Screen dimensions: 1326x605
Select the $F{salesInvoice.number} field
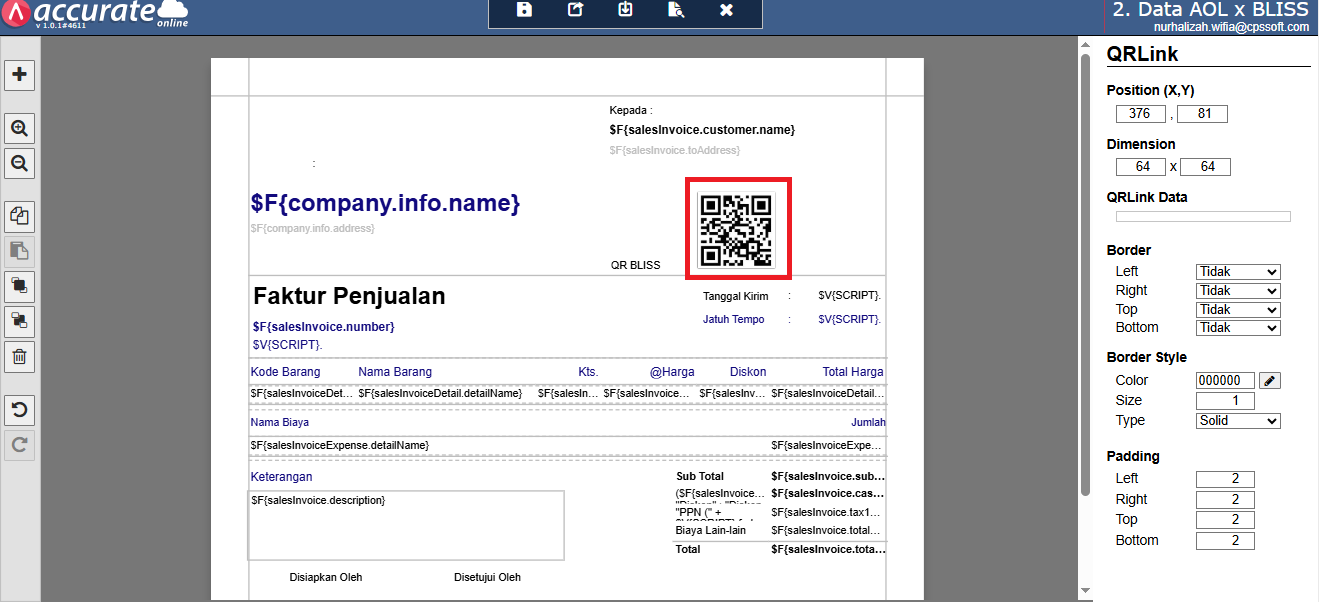[x=323, y=327]
